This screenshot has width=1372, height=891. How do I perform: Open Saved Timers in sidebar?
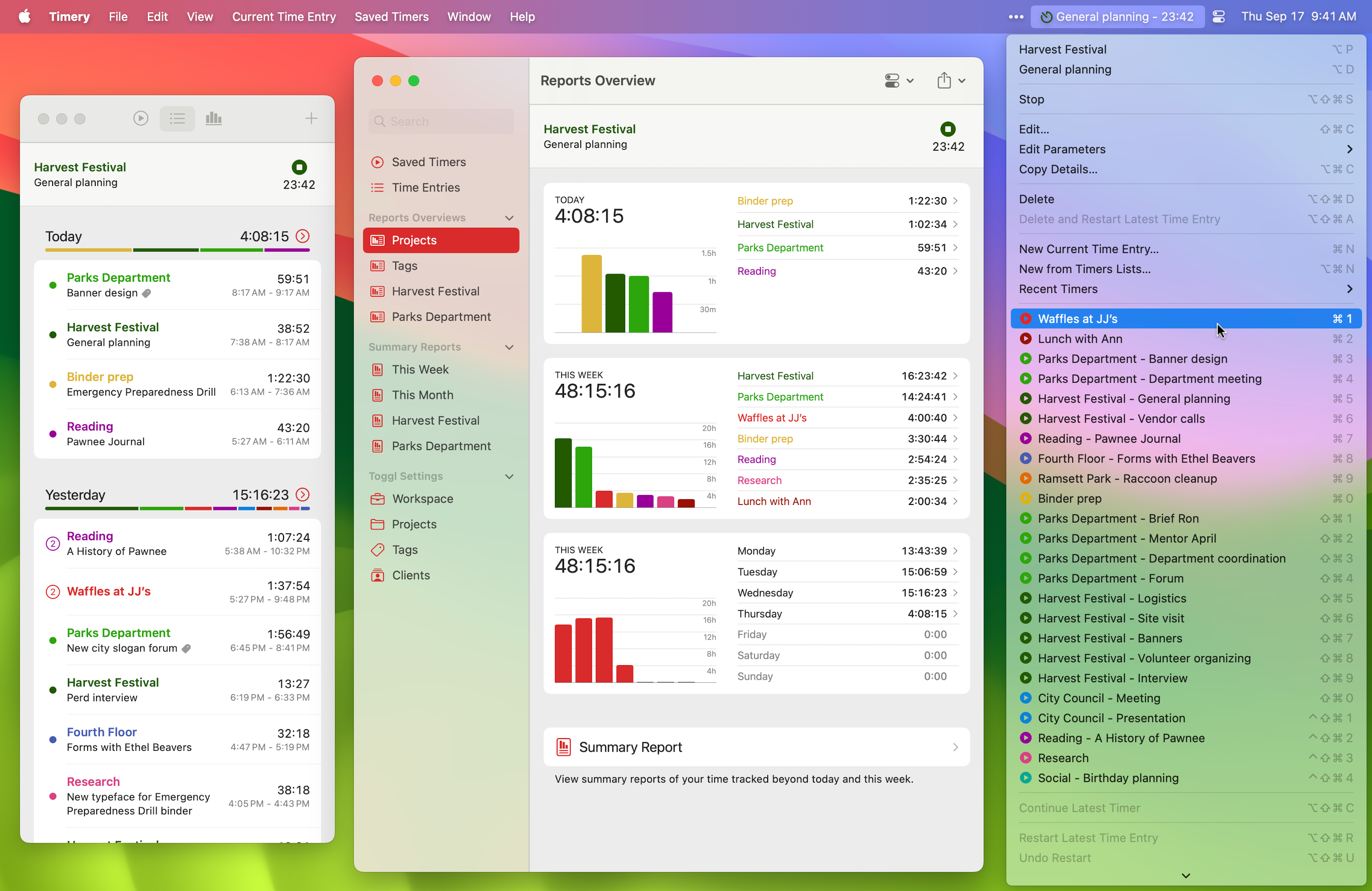441,162
